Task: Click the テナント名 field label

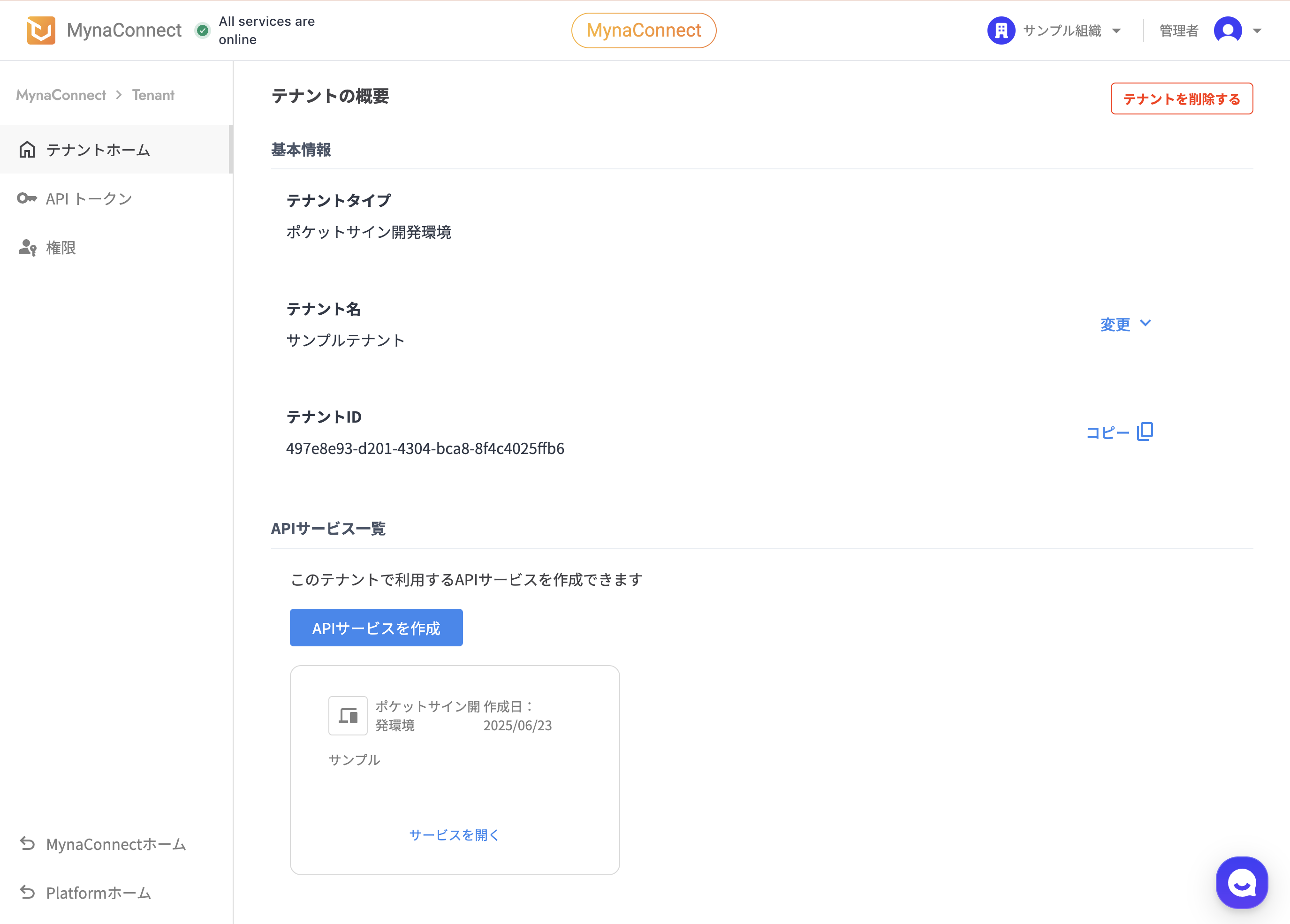Action: click(323, 309)
